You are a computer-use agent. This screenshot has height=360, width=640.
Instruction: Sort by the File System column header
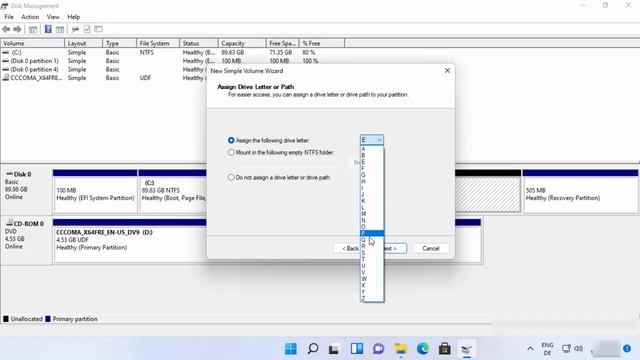[158, 43]
